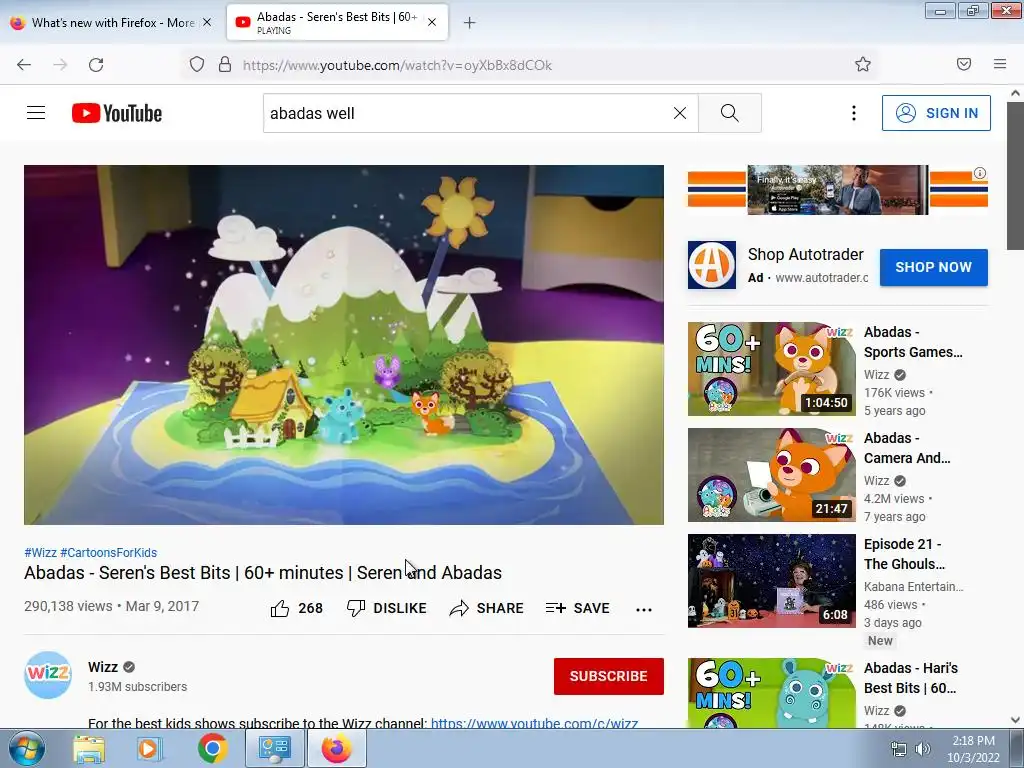
Task: Follow the youtube.com/c/wizz description link
Action: pos(534,722)
